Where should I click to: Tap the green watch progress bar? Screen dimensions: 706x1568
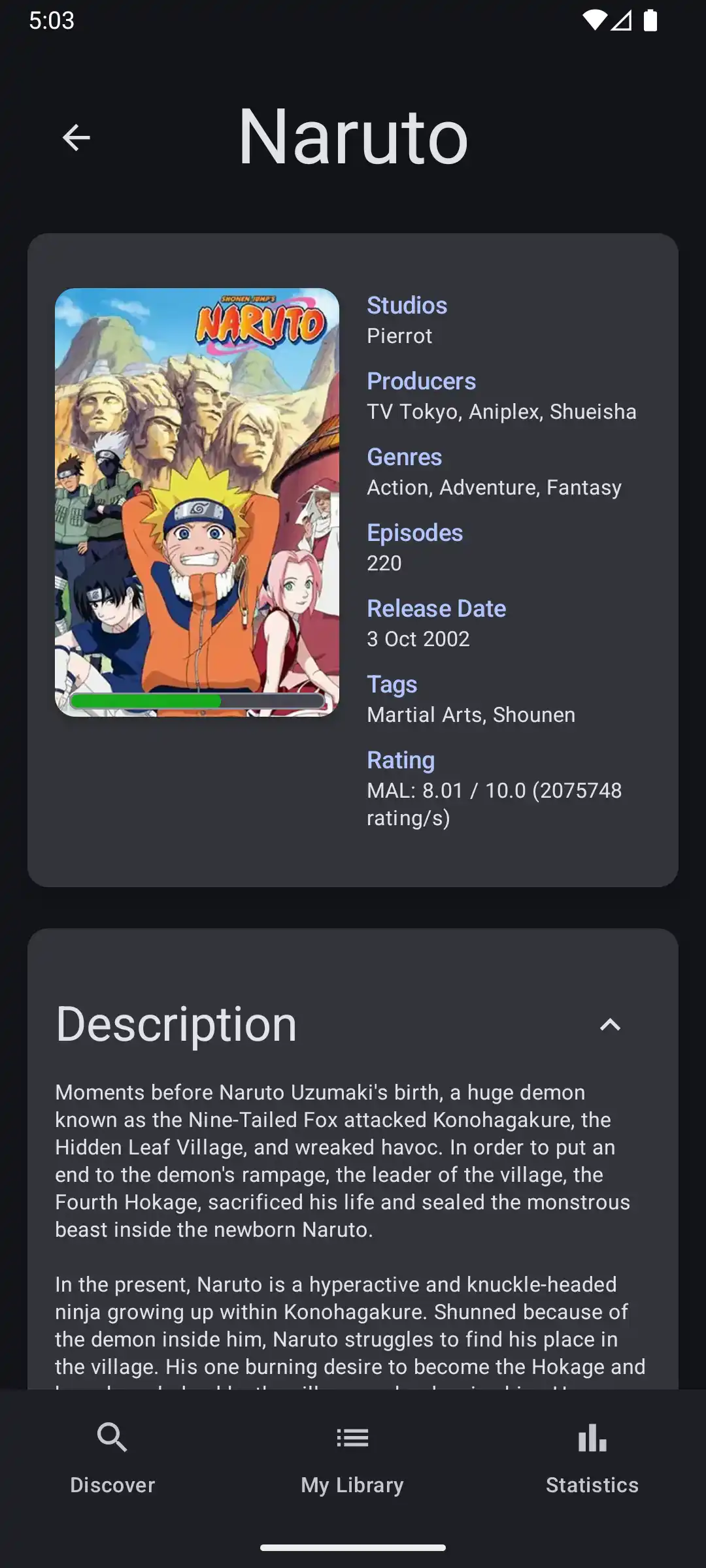click(197, 701)
